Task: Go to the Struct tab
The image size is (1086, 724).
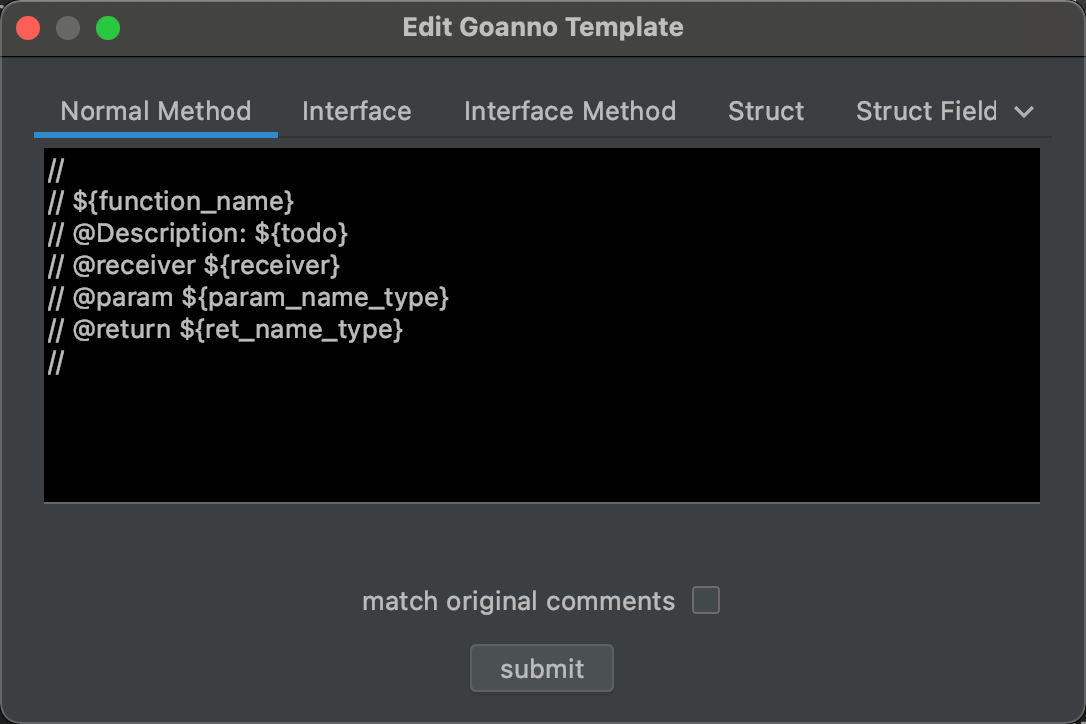Action: 766,112
